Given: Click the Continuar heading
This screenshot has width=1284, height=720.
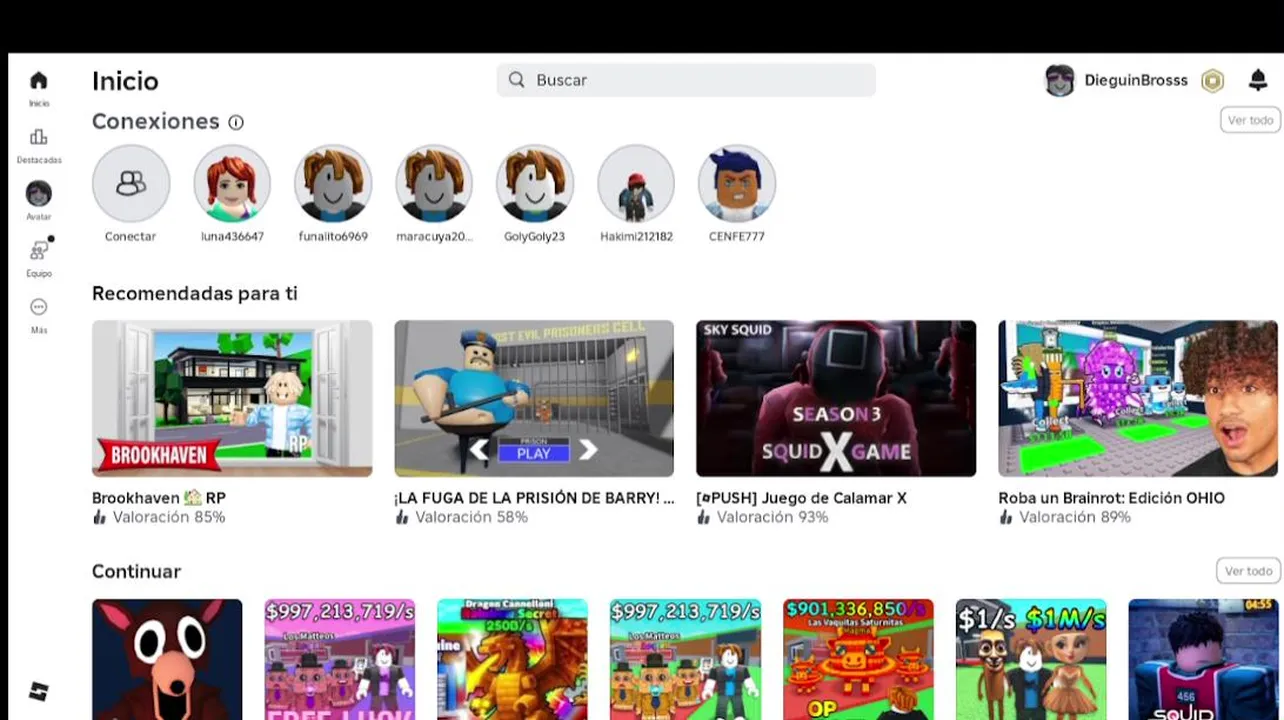Looking at the screenshot, I should tap(136, 571).
